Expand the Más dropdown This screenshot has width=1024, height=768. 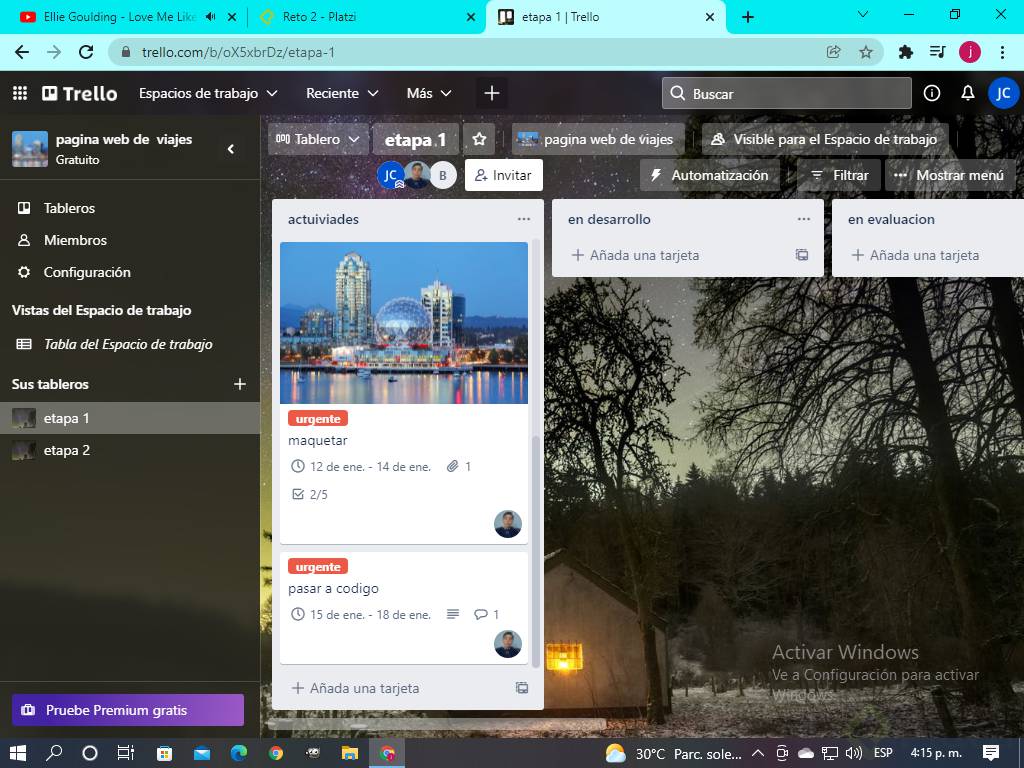(x=429, y=93)
